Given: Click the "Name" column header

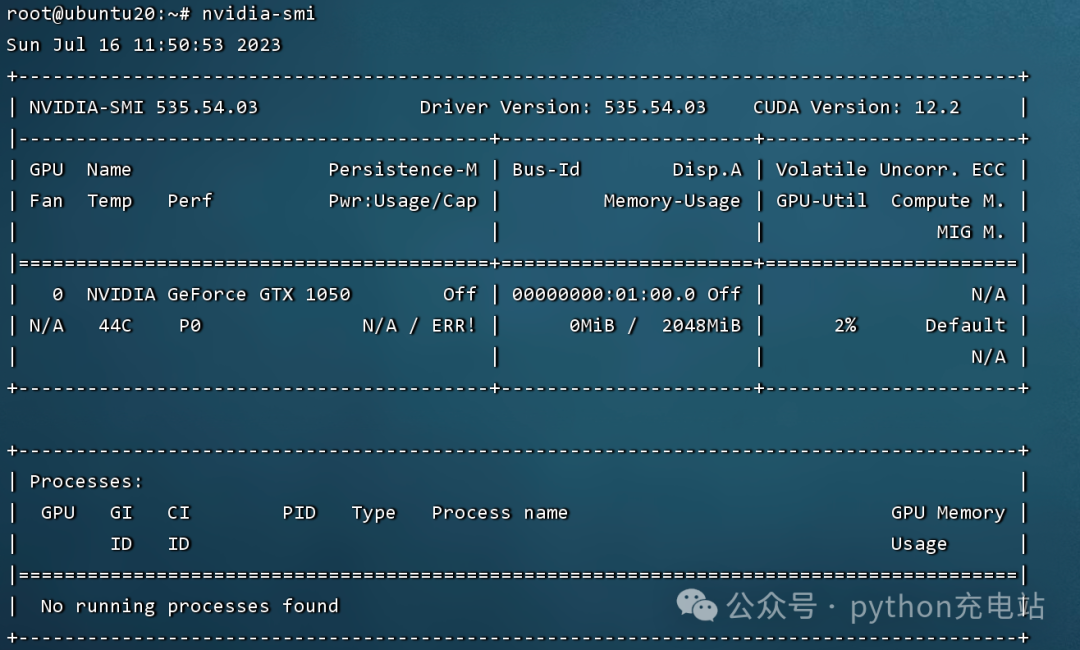Looking at the screenshot, I should pyautogui.click(x=109, y=170).
